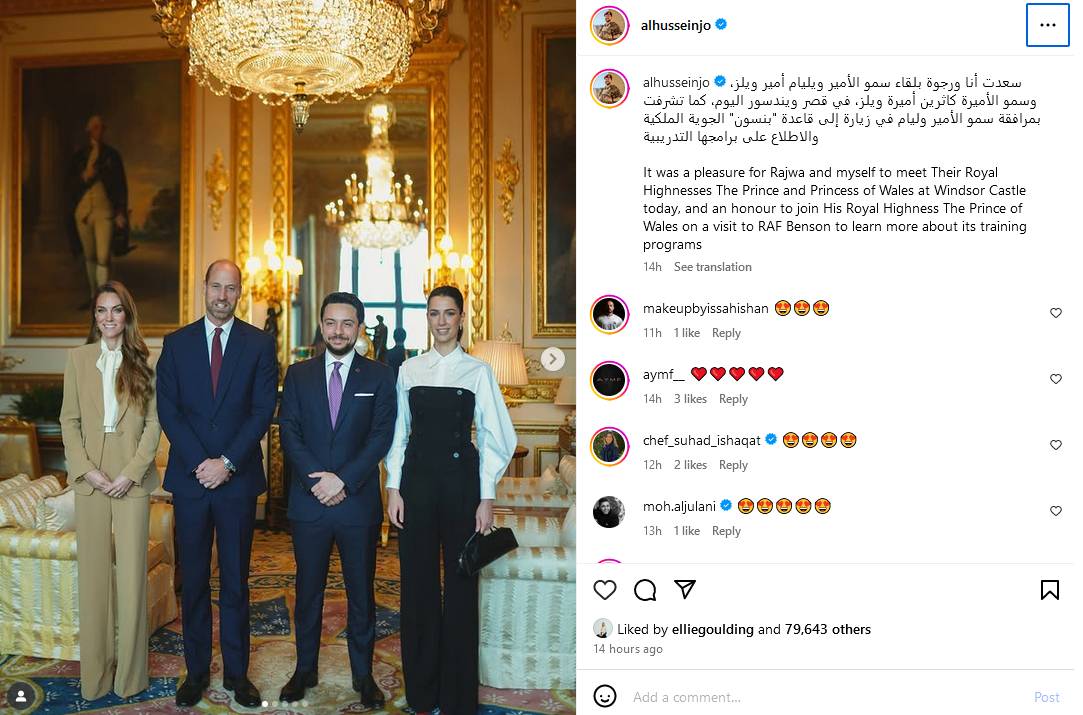Screen dimensions: 1083x715
Task: Open alhusseinjo profile from header username
Action: pyautogui.click(x=675, y=26)
